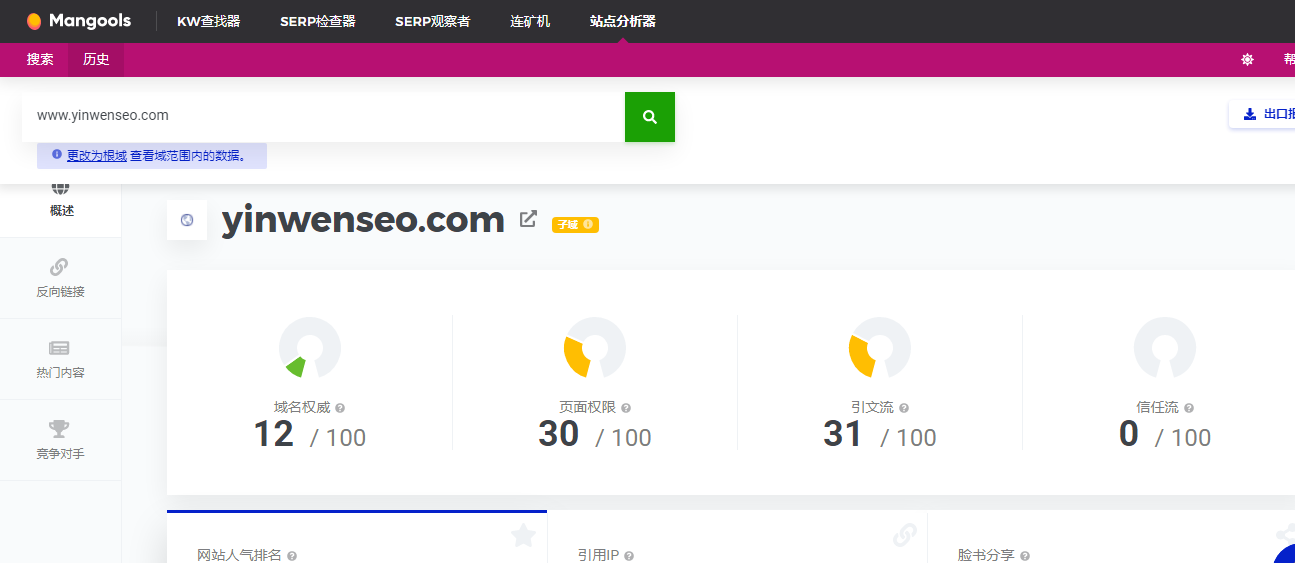The image size is (1295, 563).
Task: Click the yinwenseo.com heading text
Action: [363, 219]
